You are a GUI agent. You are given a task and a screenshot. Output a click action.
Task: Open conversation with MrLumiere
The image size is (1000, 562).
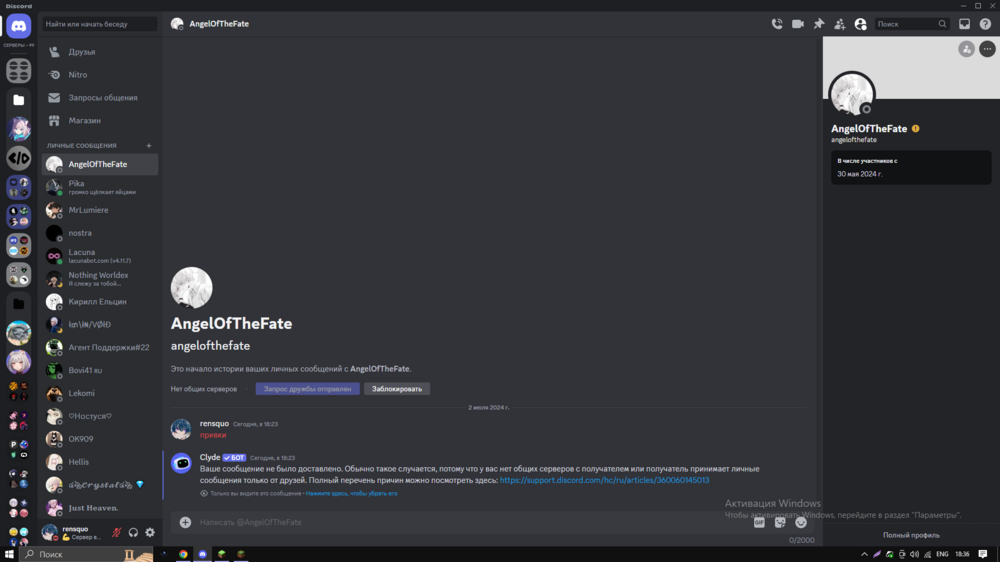point(99,210)
